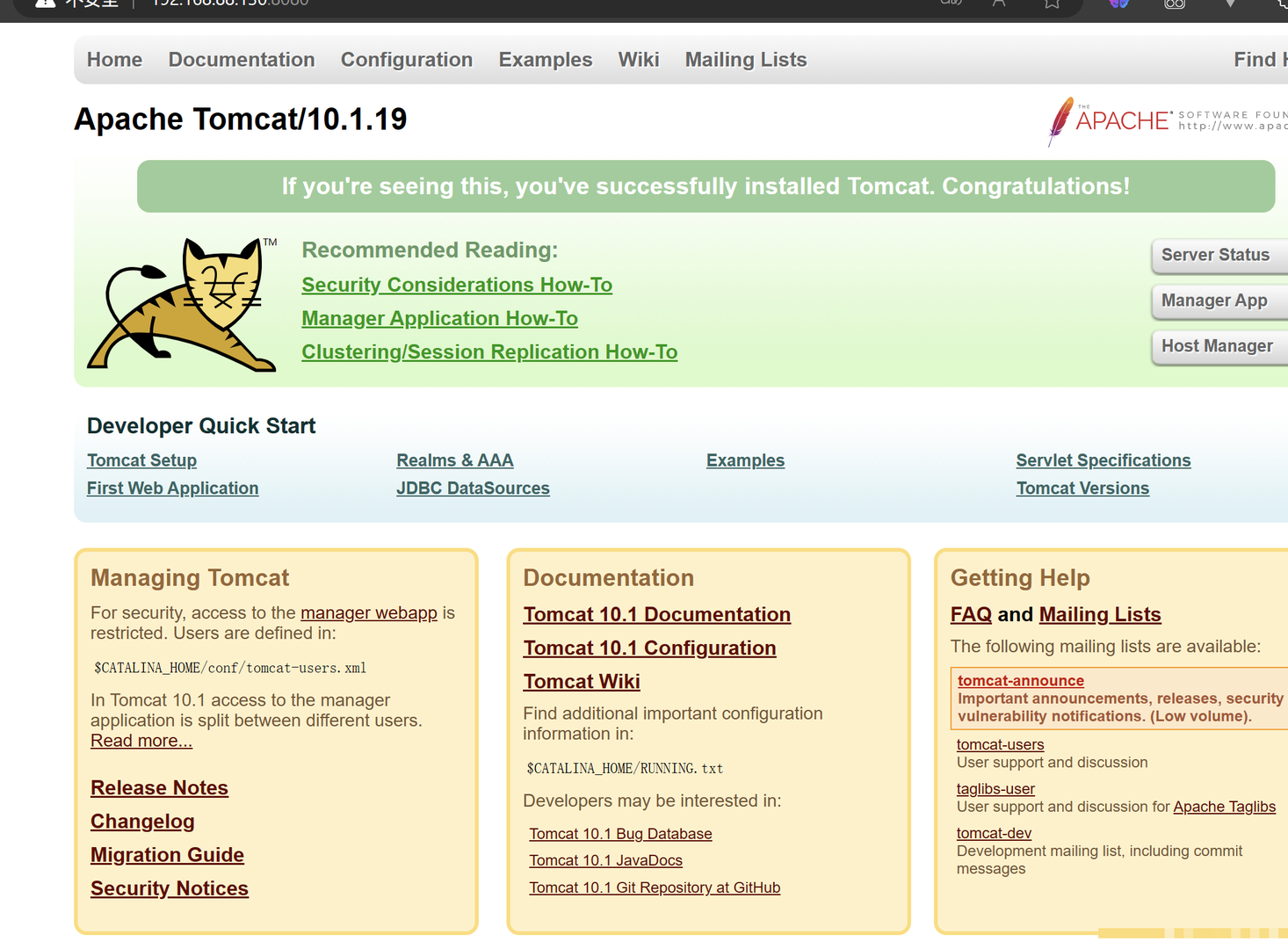Launch the Manager App button
Screen dimensions: 1288x949
[1219, 301]
